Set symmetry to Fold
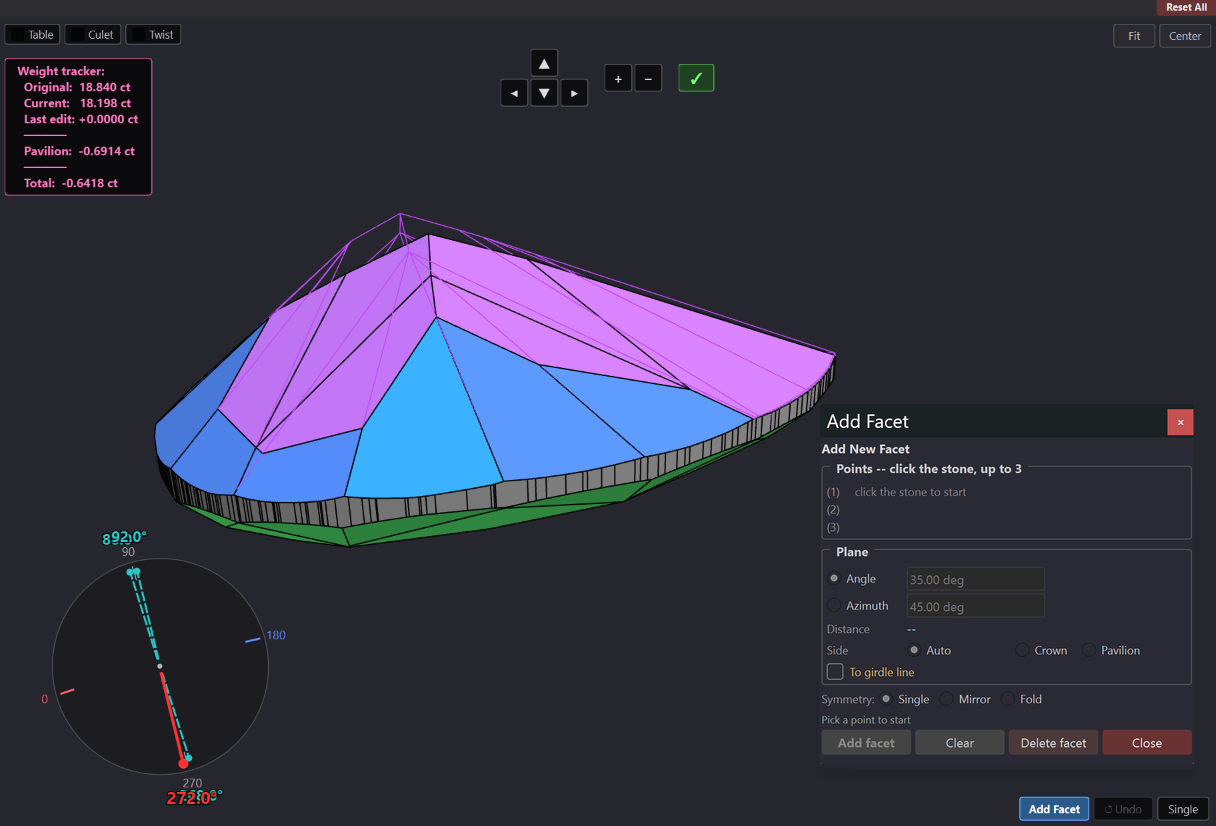 click(x=1007, y=699)
